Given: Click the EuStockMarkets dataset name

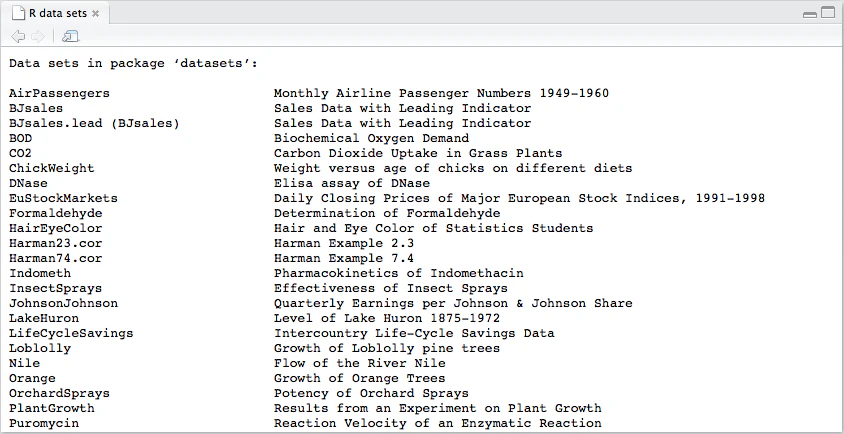Looking at the screenshot, I should (x=63, y=198).
